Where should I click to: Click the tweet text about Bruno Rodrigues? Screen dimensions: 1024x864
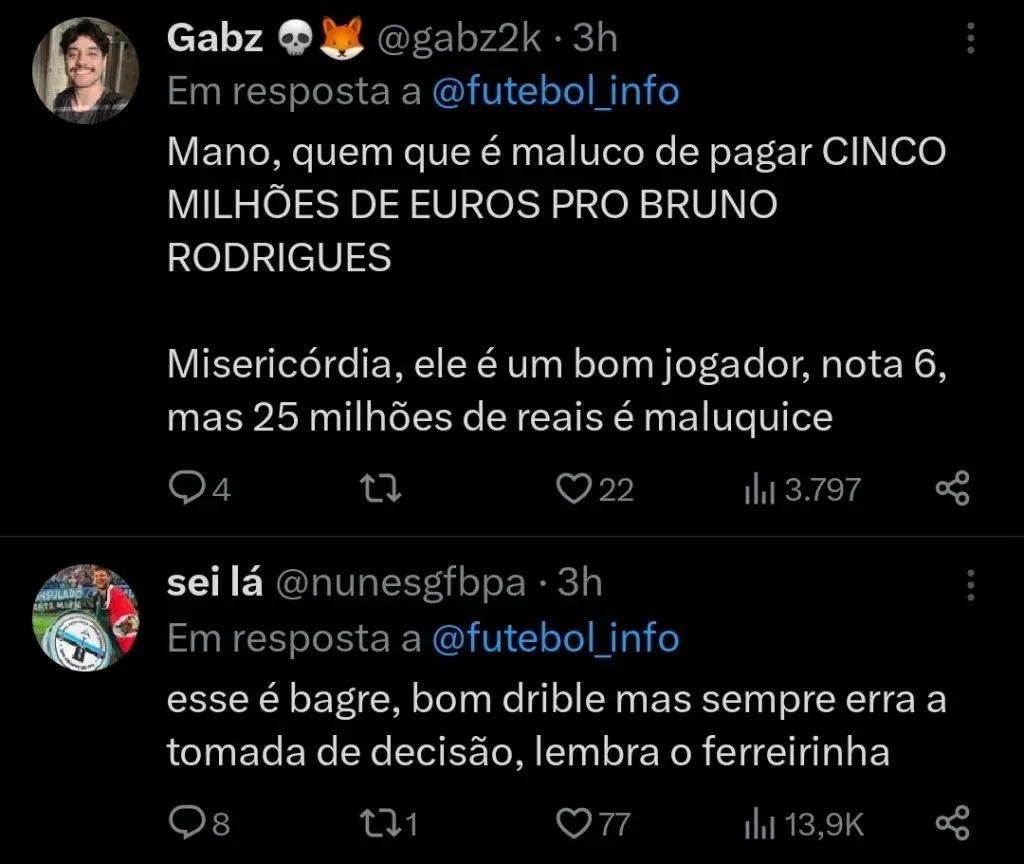point(500,204)
